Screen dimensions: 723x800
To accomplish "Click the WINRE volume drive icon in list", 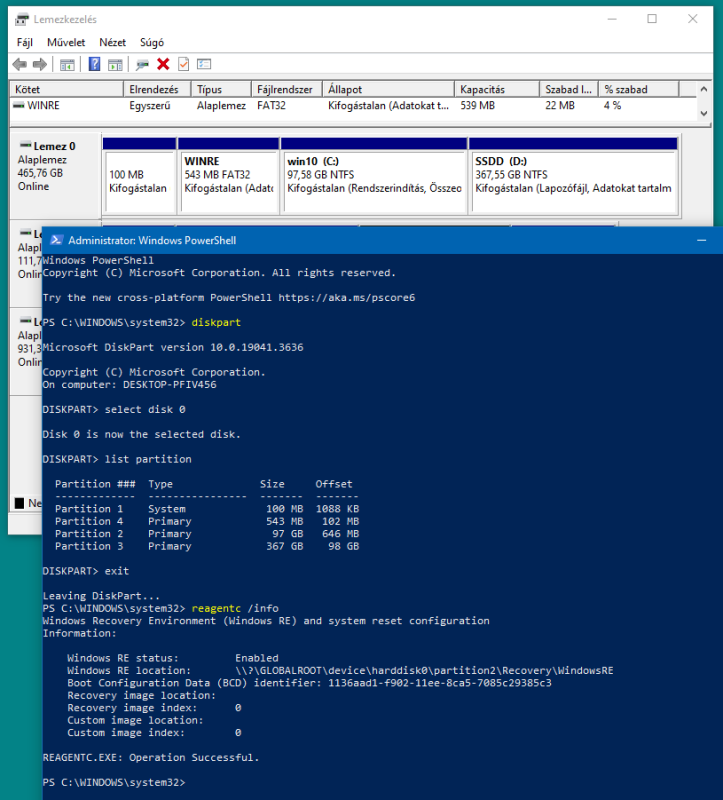I will pos(19,106).
